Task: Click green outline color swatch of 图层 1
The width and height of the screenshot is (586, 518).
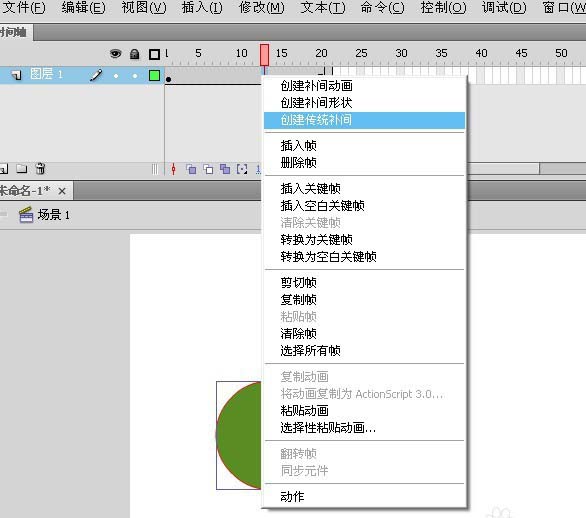Action: 154,75
